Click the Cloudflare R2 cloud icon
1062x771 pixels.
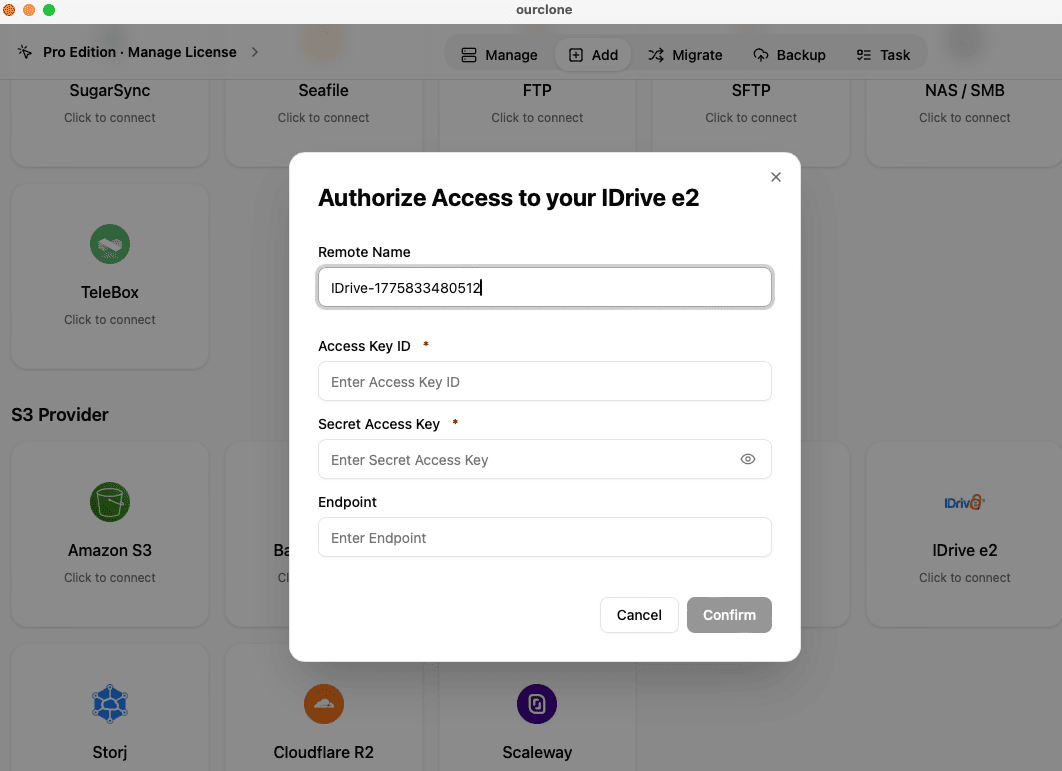[x=323, y=703]
